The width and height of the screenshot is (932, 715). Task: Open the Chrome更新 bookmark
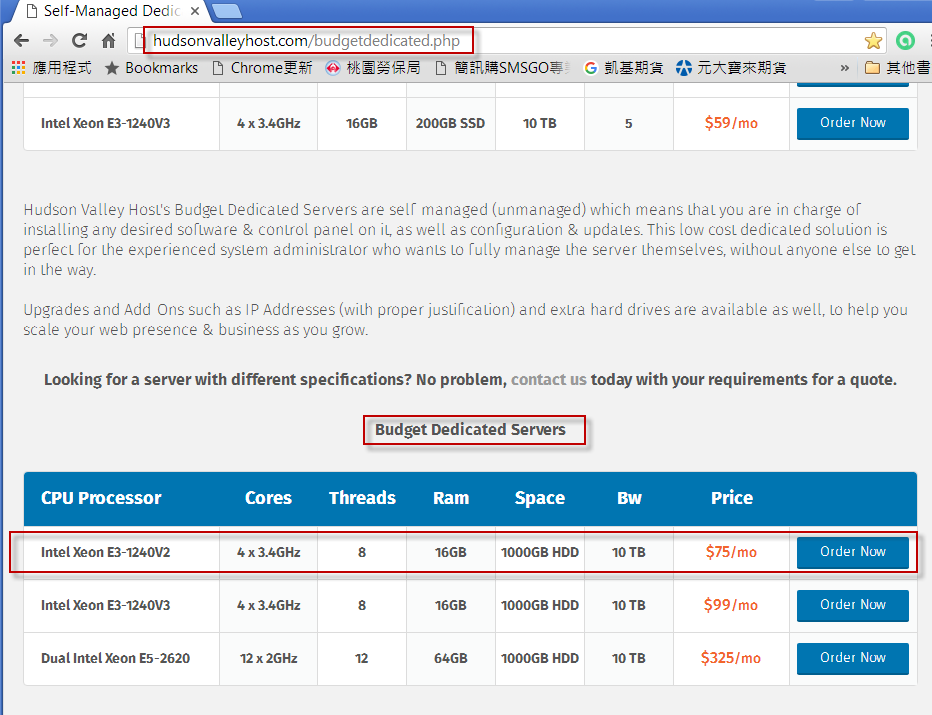(x=262, y=68)
